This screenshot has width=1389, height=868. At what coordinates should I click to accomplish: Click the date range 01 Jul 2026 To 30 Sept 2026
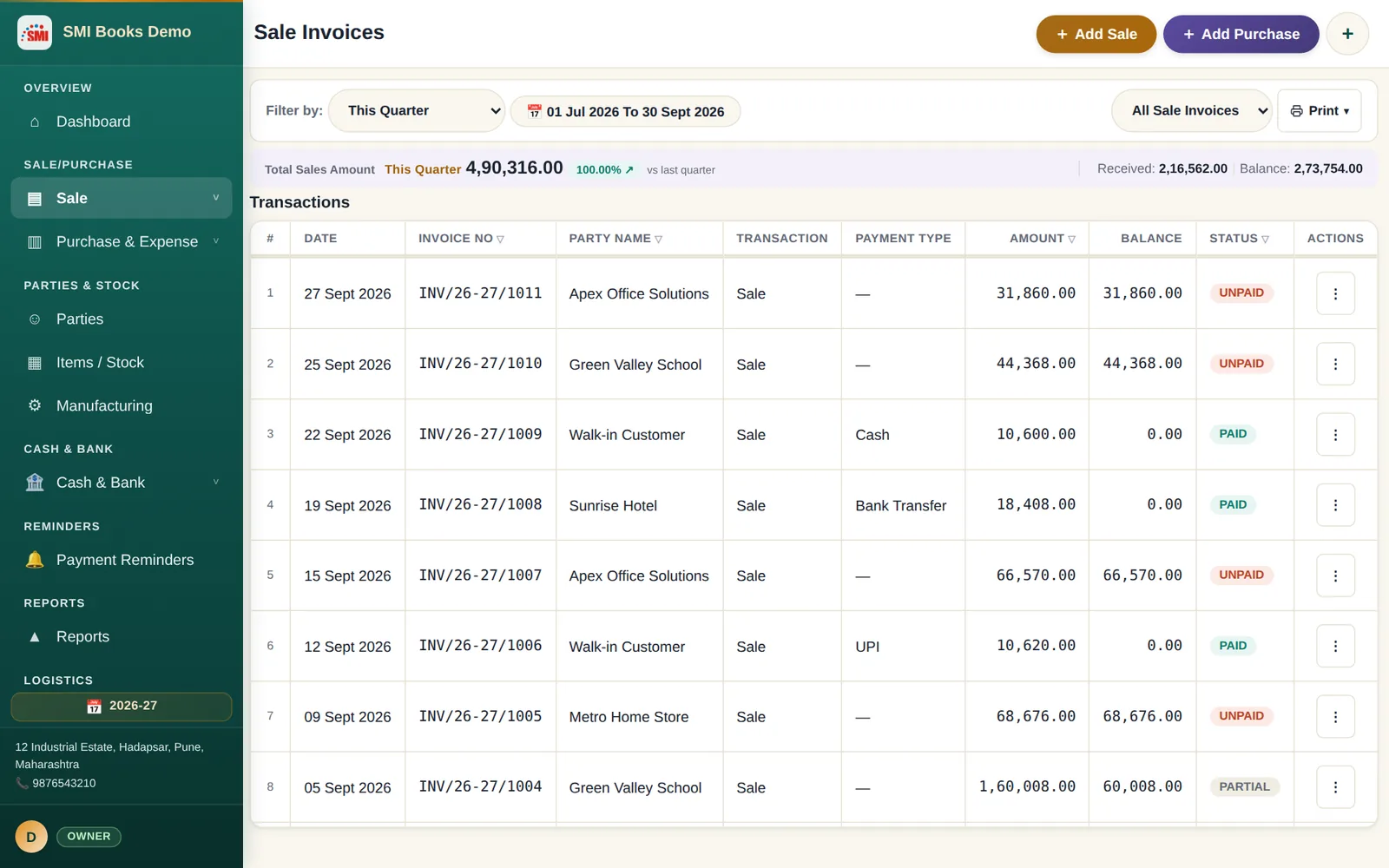click(x=625, y=111)
